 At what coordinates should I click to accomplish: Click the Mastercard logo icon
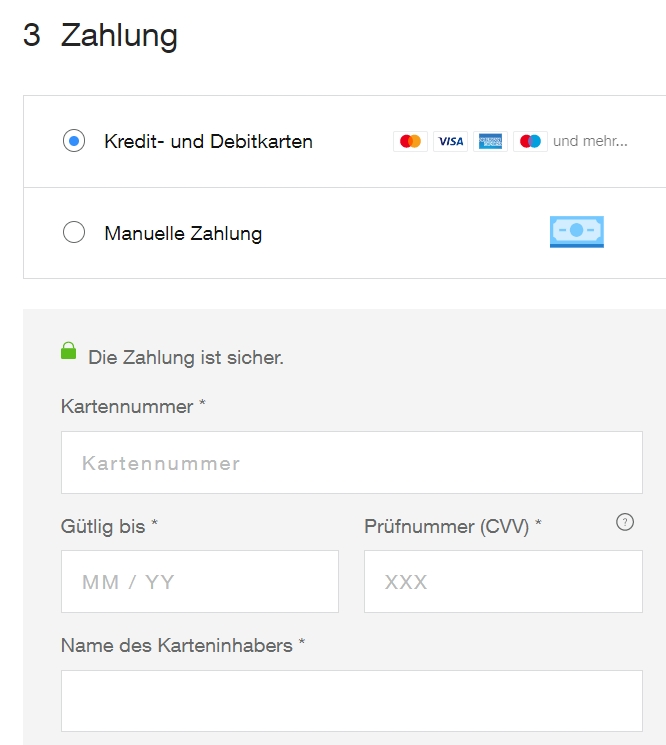point(410,141)
